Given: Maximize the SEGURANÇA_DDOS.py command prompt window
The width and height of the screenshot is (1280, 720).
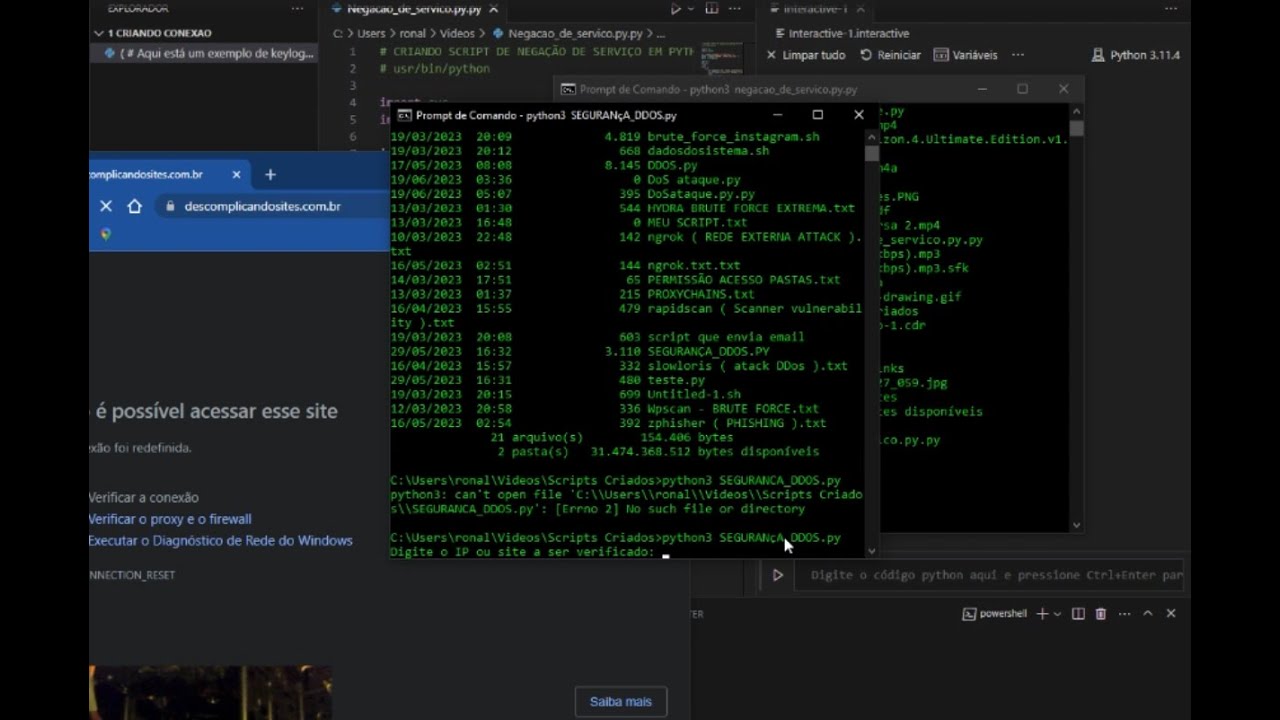Looking at the screenshot, I should 817,115.
